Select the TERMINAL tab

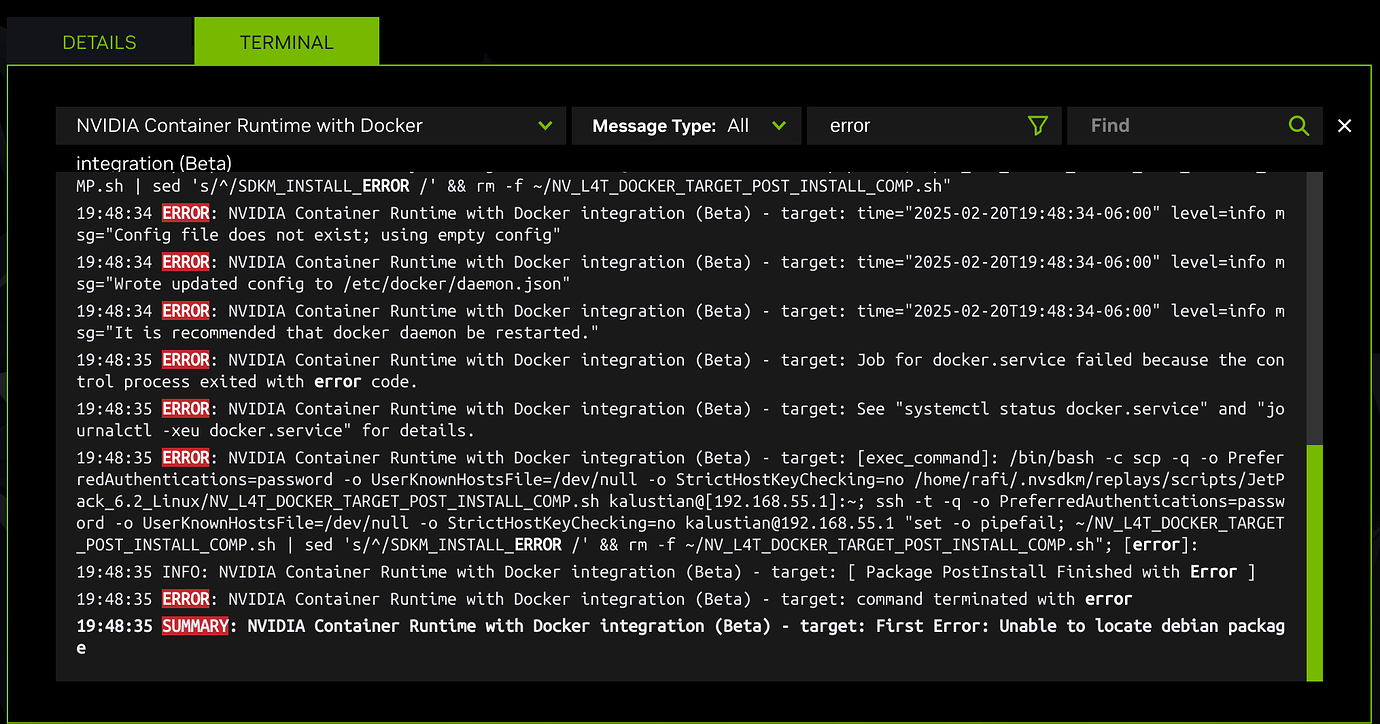pyautogui.click(x=286, y=41)
